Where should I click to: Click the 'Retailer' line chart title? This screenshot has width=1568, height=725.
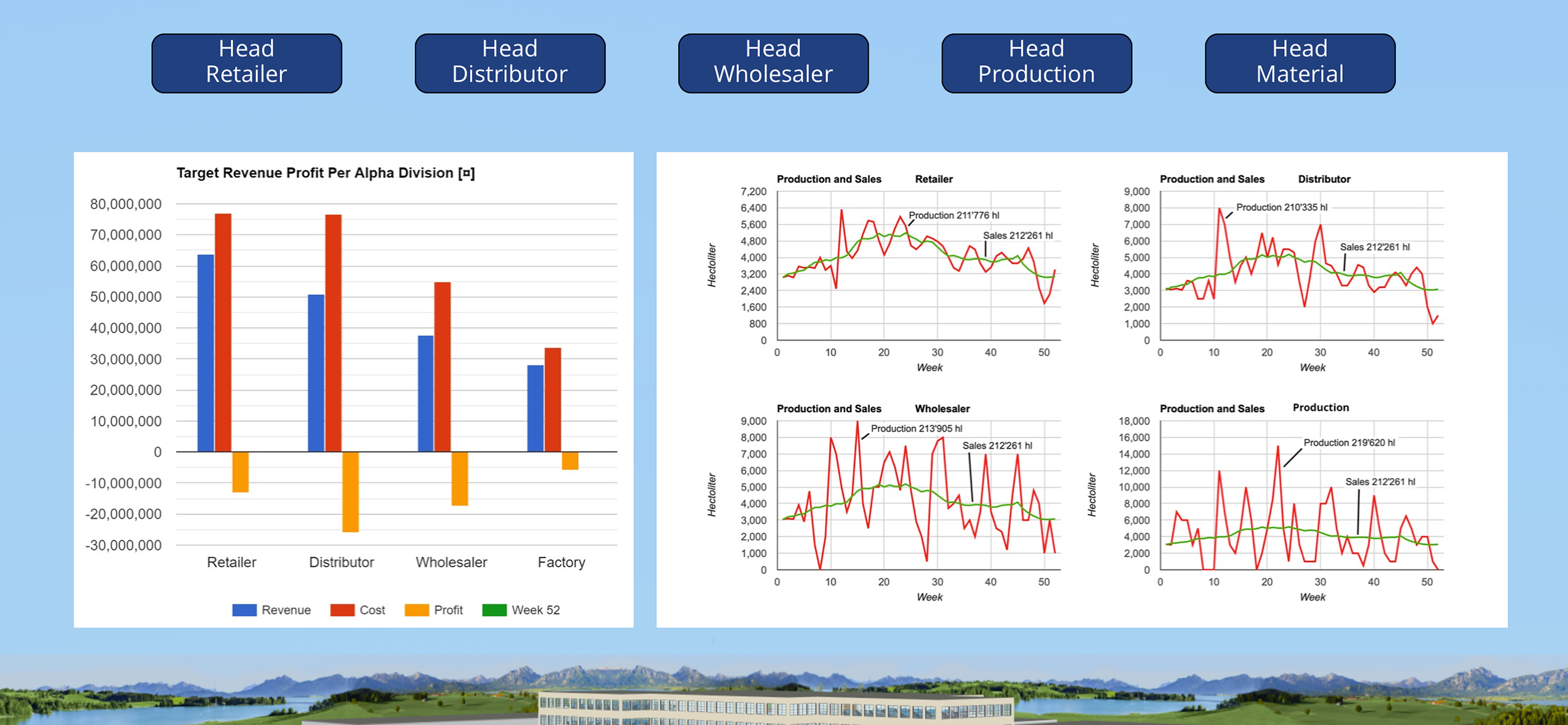tap(934, 179)
